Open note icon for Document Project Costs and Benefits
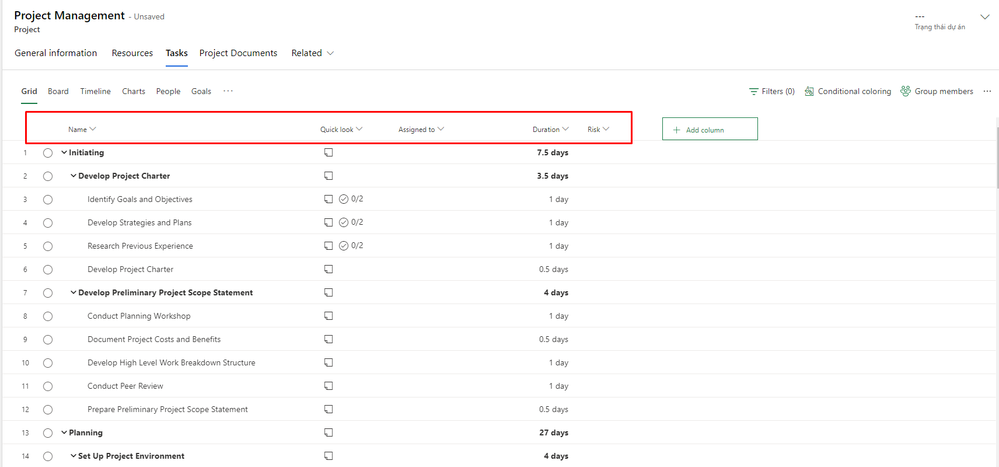This screenshot has width=999, height=467. click(328, 339)
